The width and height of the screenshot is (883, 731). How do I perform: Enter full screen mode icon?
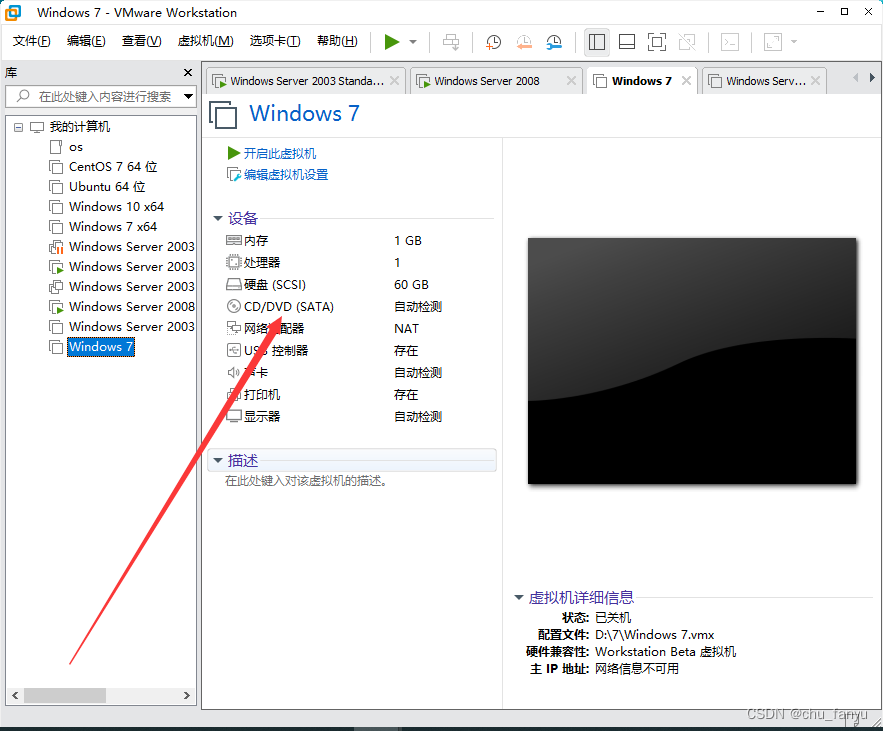click(x=657, y=42)
